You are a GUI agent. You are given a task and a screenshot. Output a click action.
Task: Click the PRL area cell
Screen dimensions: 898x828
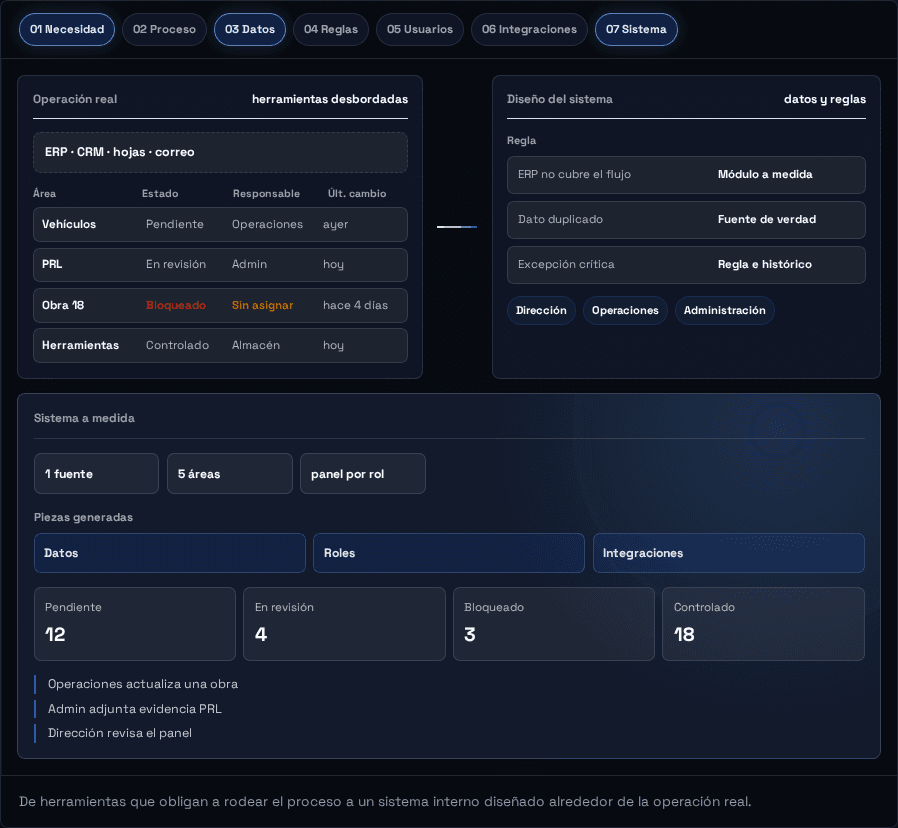[x=52, y=265]
